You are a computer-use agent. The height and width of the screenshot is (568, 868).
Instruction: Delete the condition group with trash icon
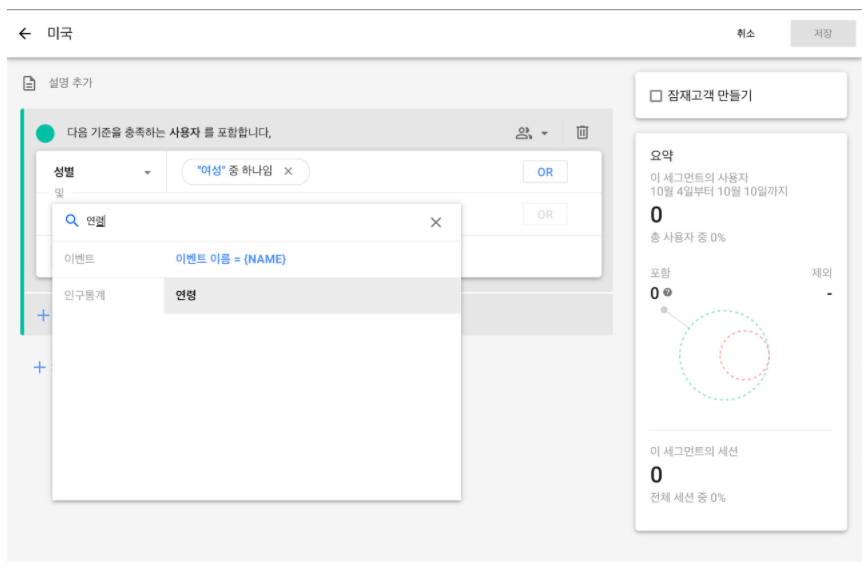pos(582,132)
